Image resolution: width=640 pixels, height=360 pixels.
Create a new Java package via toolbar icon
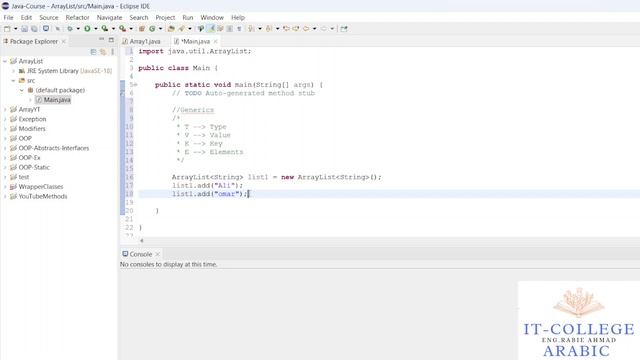pos(142,29)
